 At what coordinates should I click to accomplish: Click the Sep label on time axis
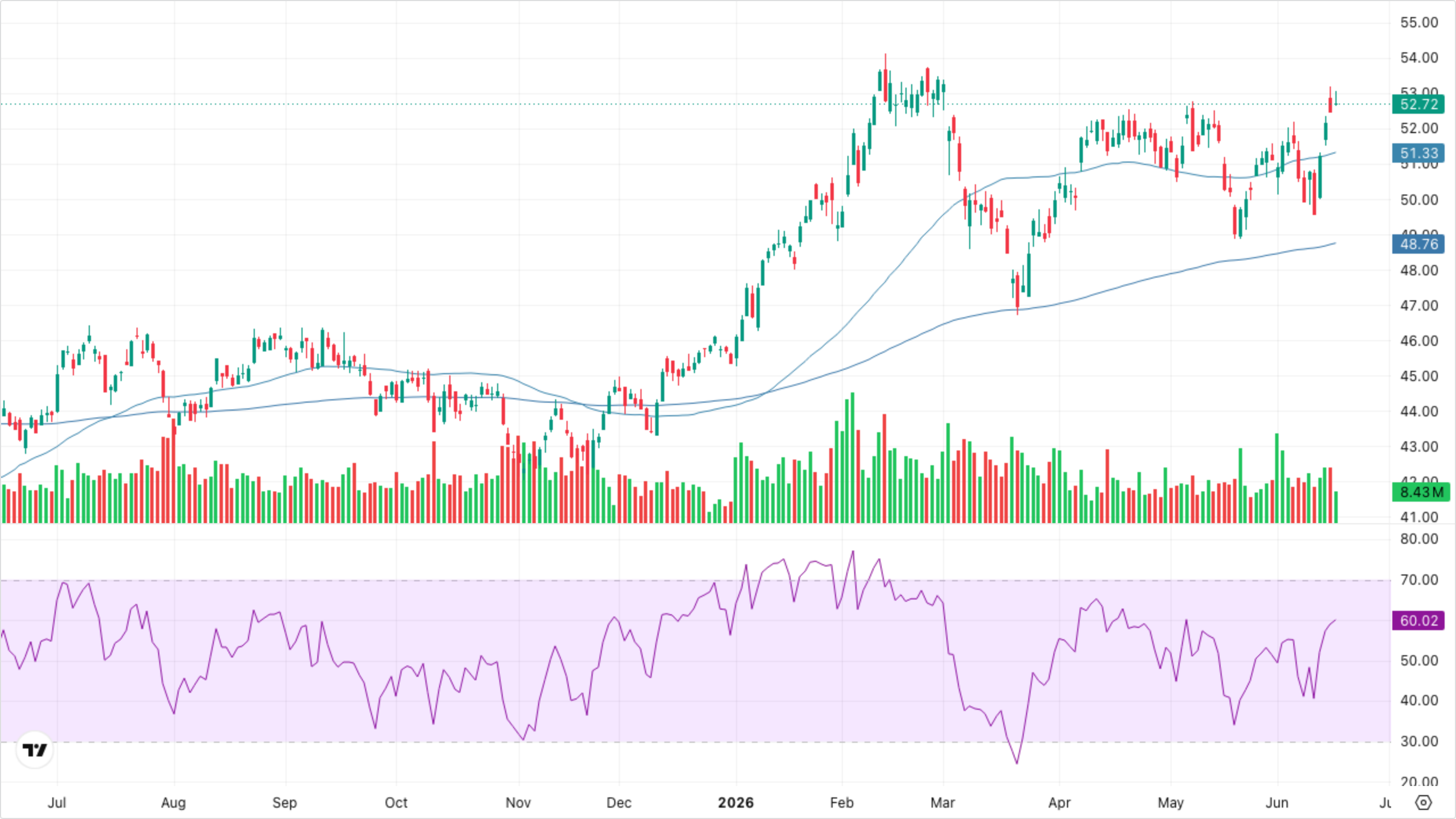coord(284,803)
